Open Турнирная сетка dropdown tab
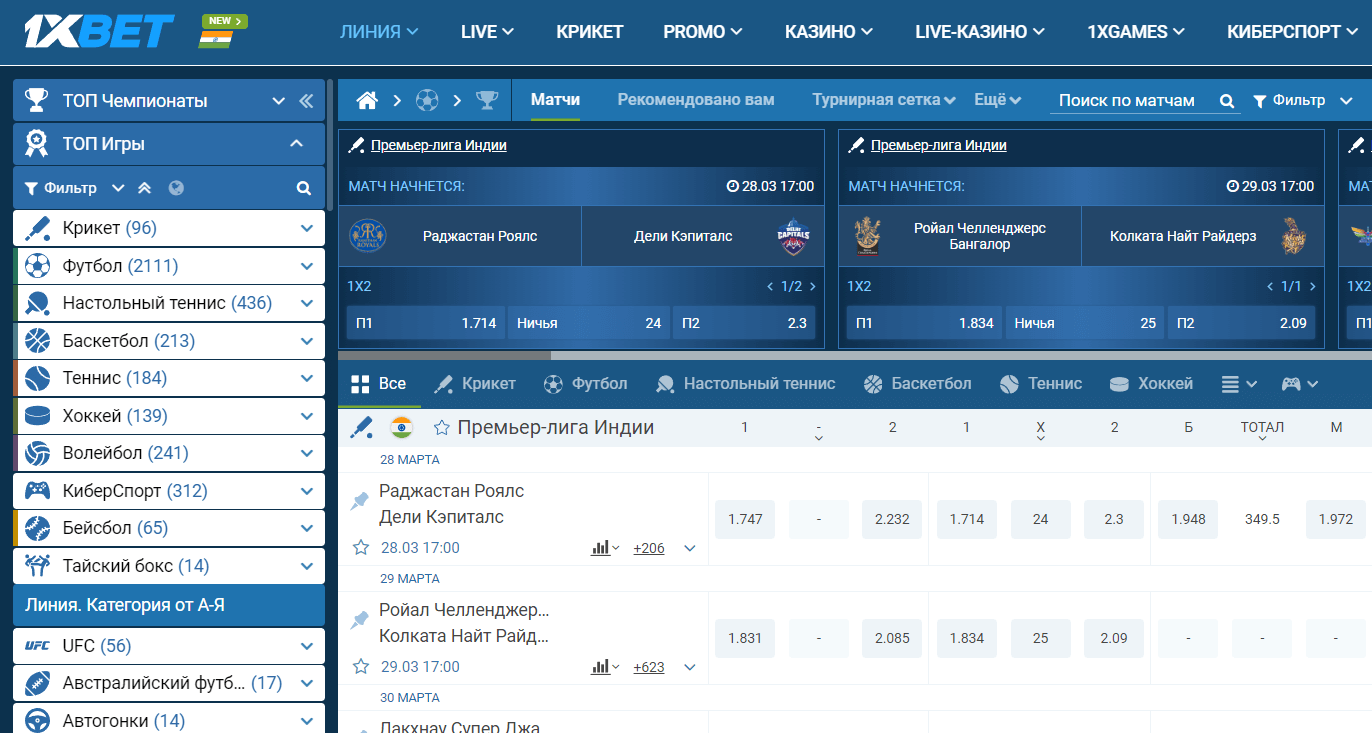This screenshot has width=1372, height=733. tap(884, 100)
